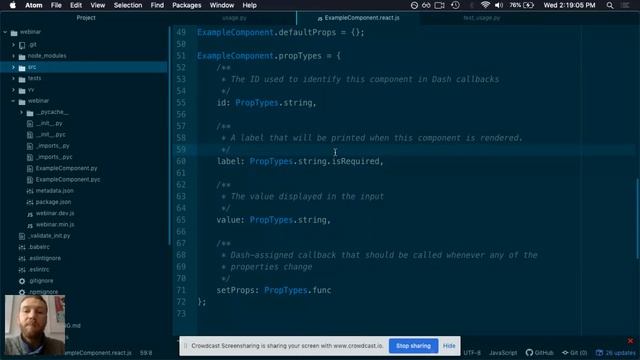Screen dimensions: 640x360
Task: Open the Atom menu
Action: click(x=33, y=5)
